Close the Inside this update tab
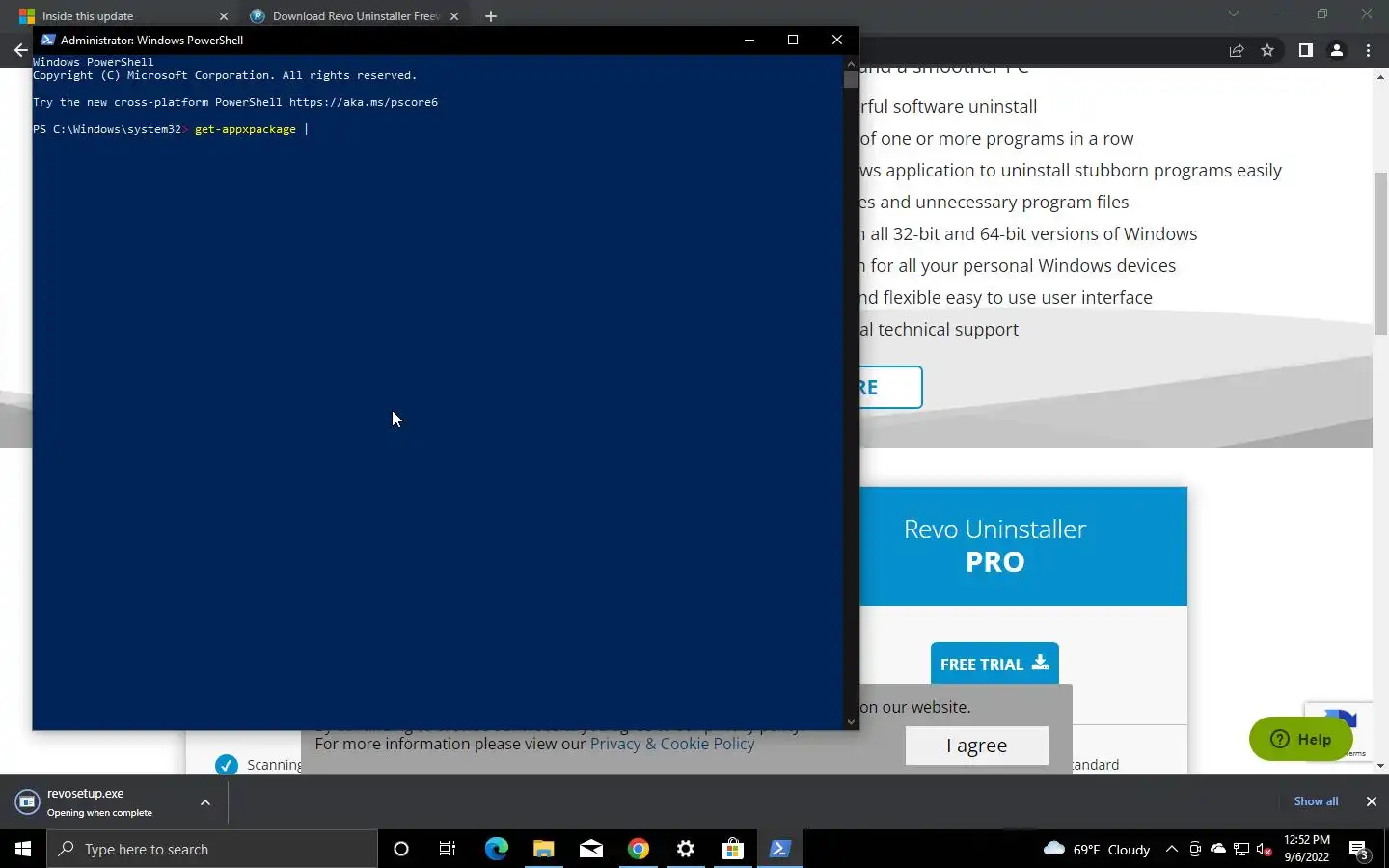This screenshot has width=1389, height=868. pyautogui.click(x=224, y=16)
